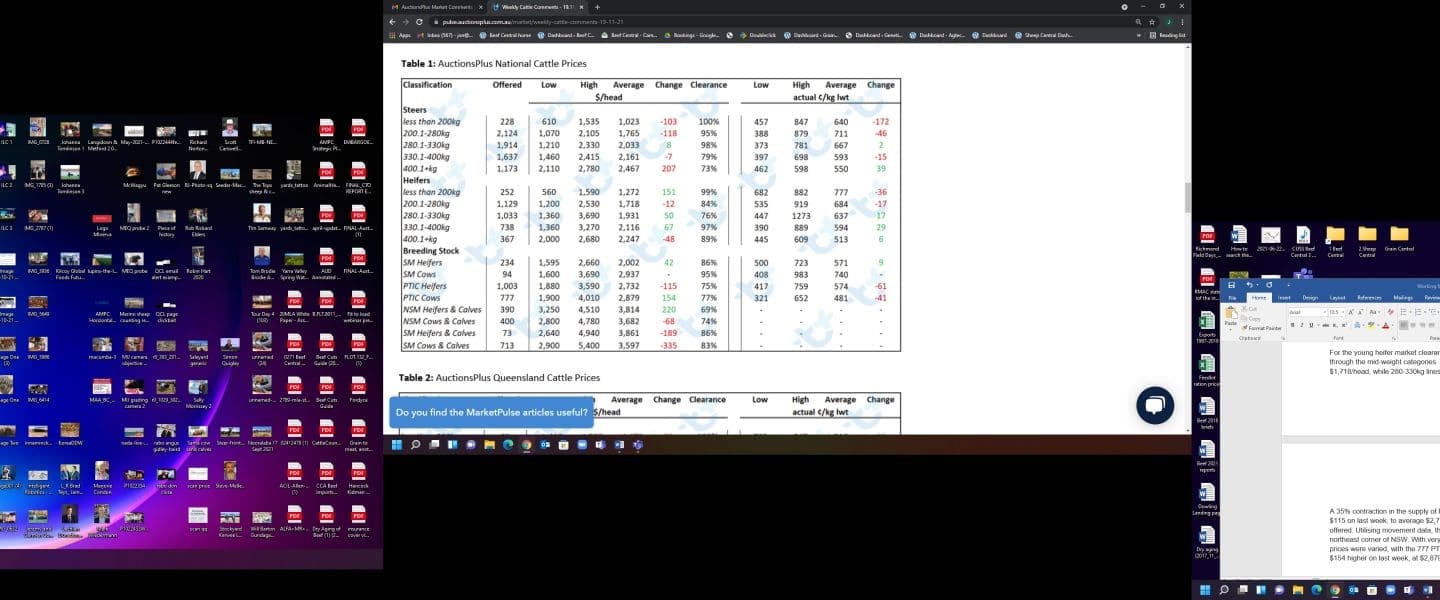Open Microsoft Edge from middle taskbar
Viewport: 1440px width, 600px height.
click(508, 444)
